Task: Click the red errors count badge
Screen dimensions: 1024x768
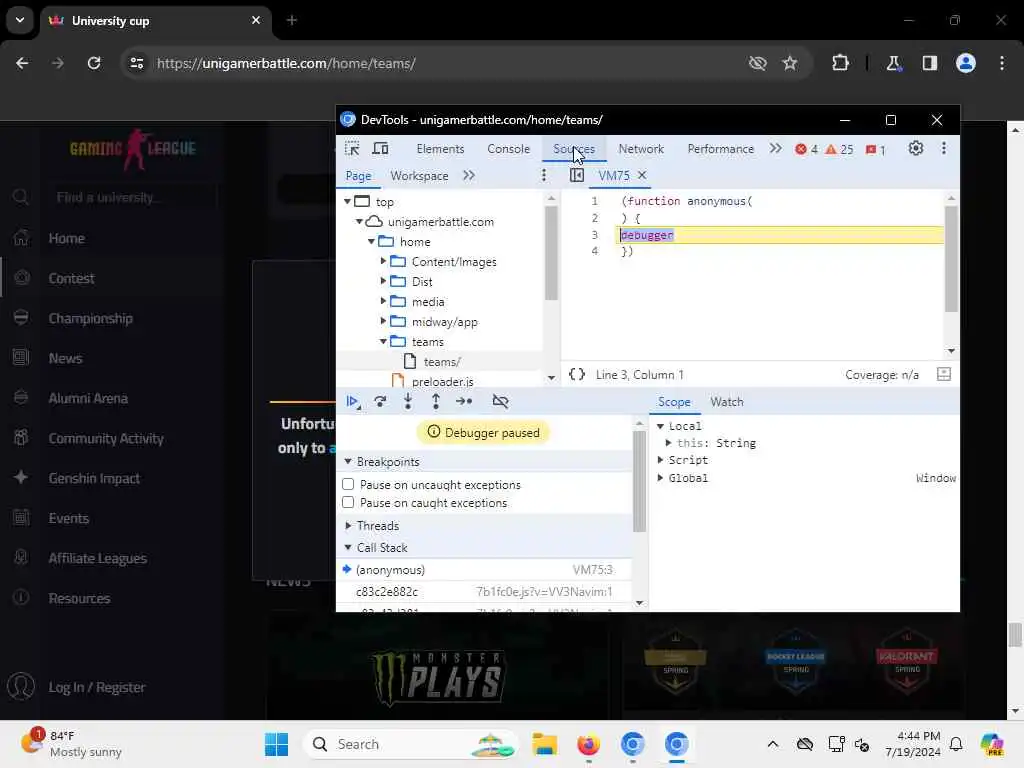Action: click(807, 150)
